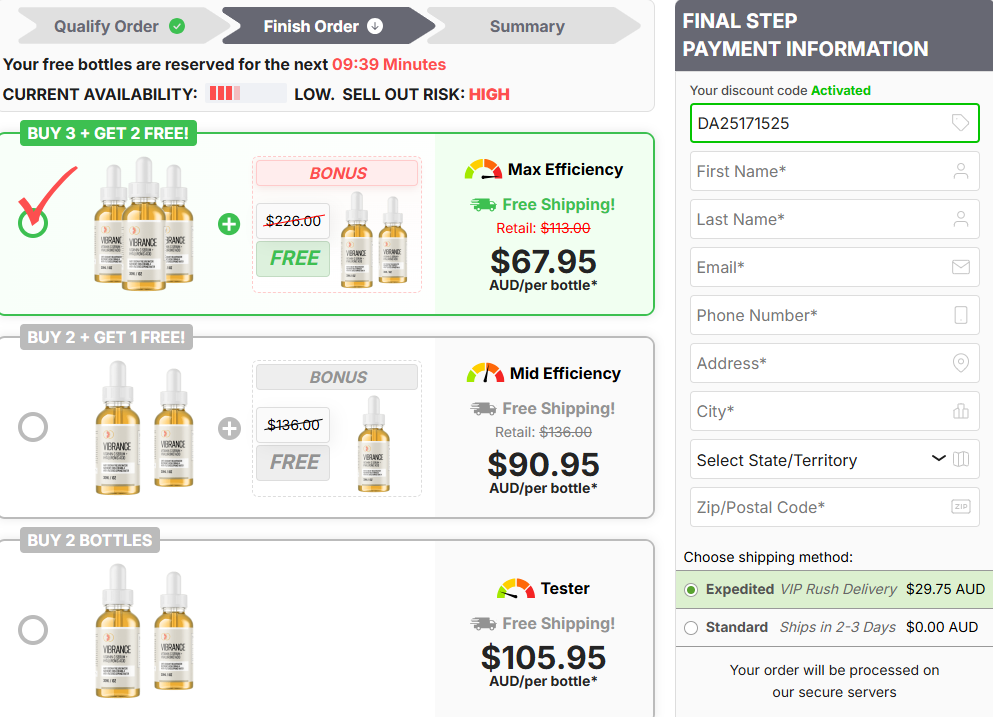The height and width of the screenshot is (717, 993).
Task: Focus the Last Name input field
Action: (x=834, y=219)
